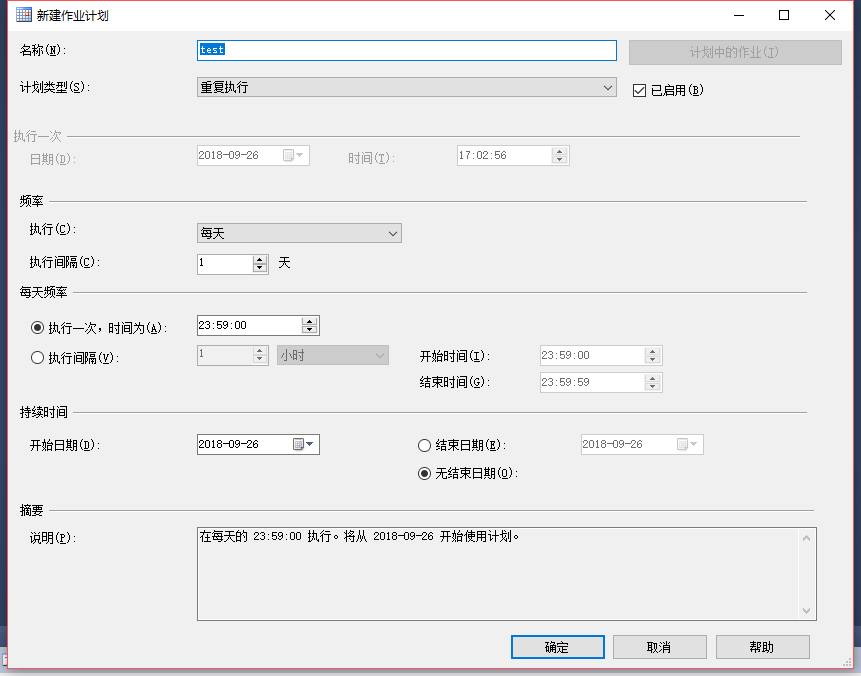This screenshot has width=861, height=676.
Task: Select the 无结束日期(O) radio button
Action: click(x=424, y=473)
